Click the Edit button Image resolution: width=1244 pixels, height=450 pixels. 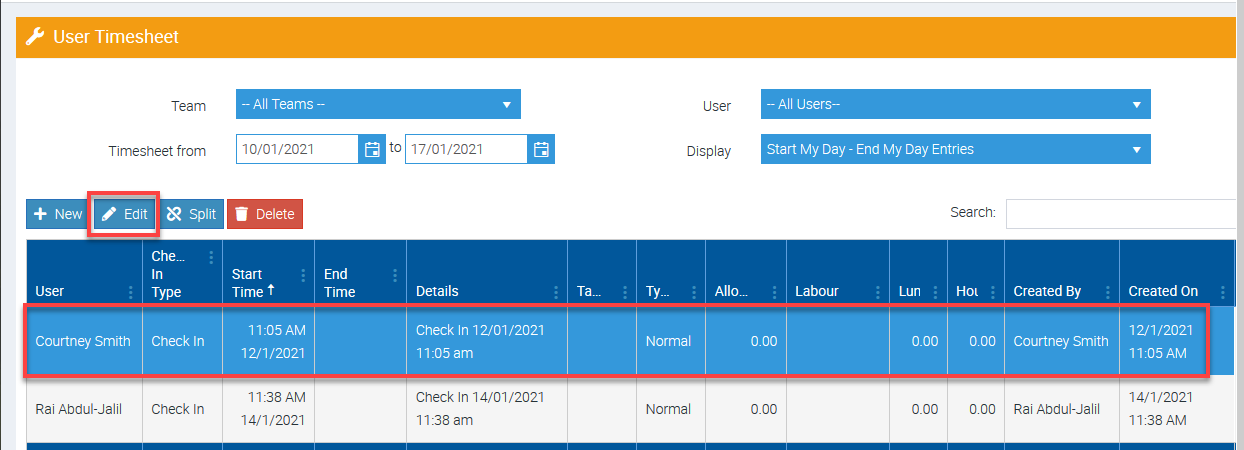point(125,214)
